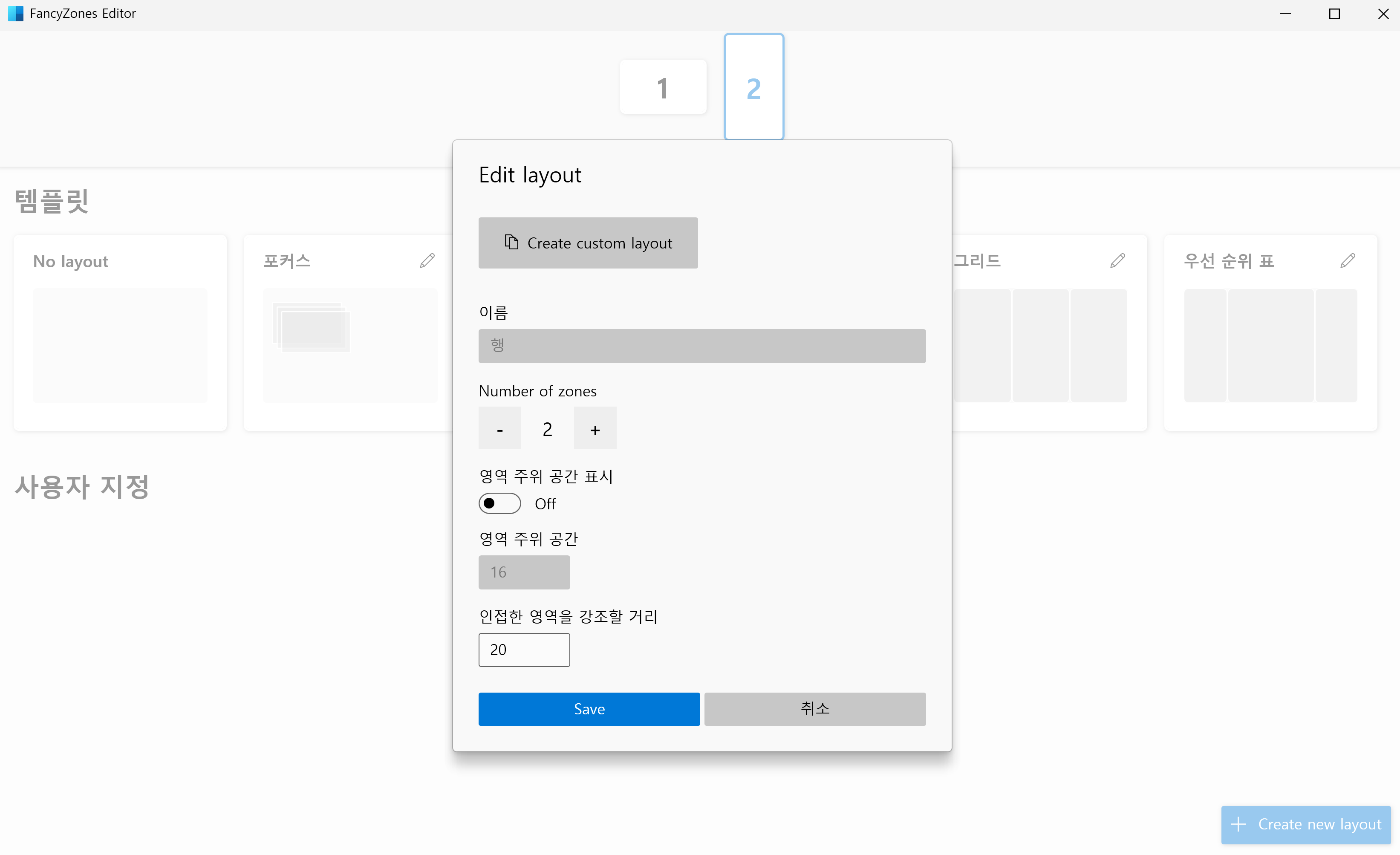This screenshot has height=855, width=1400.
Task: Click pencil edit icon on 그리드 card
Action: click(x=1117, y=261)
